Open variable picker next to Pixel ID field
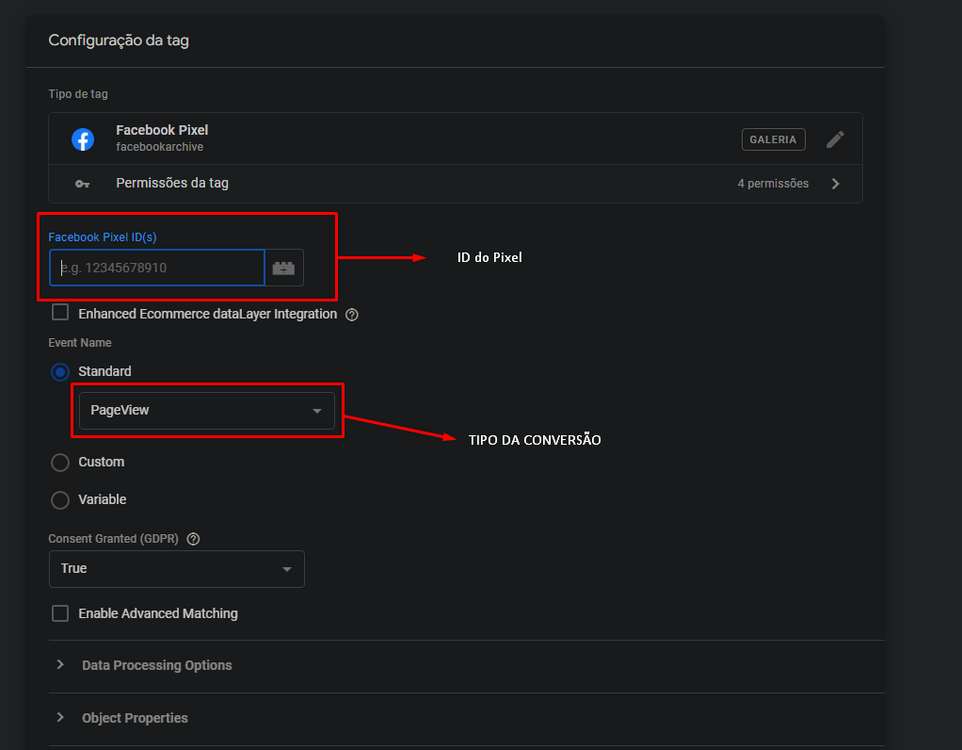962x750 pixels. coord(283,268)
